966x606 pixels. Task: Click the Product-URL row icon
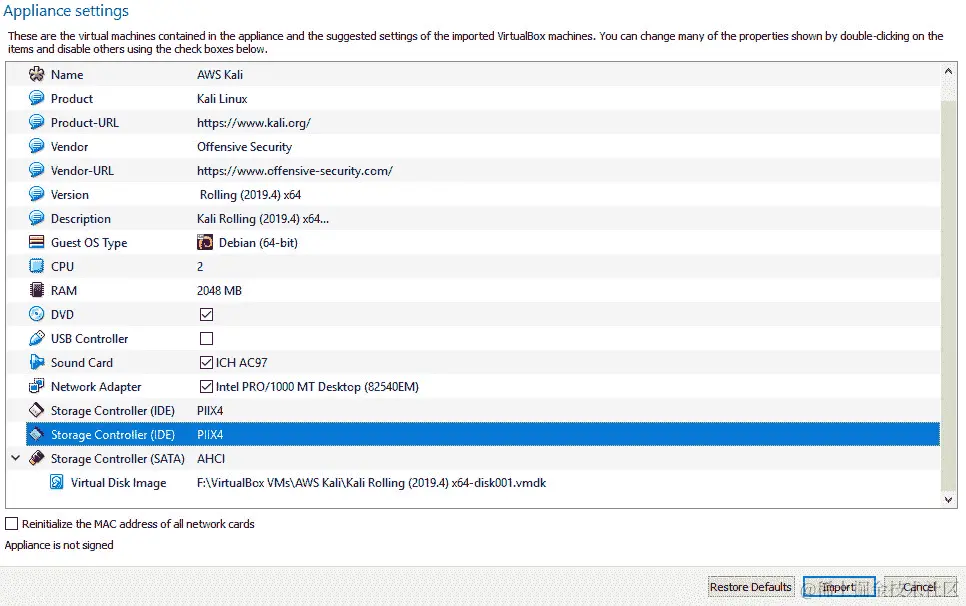pyautogui.click(x=36, y=123)
